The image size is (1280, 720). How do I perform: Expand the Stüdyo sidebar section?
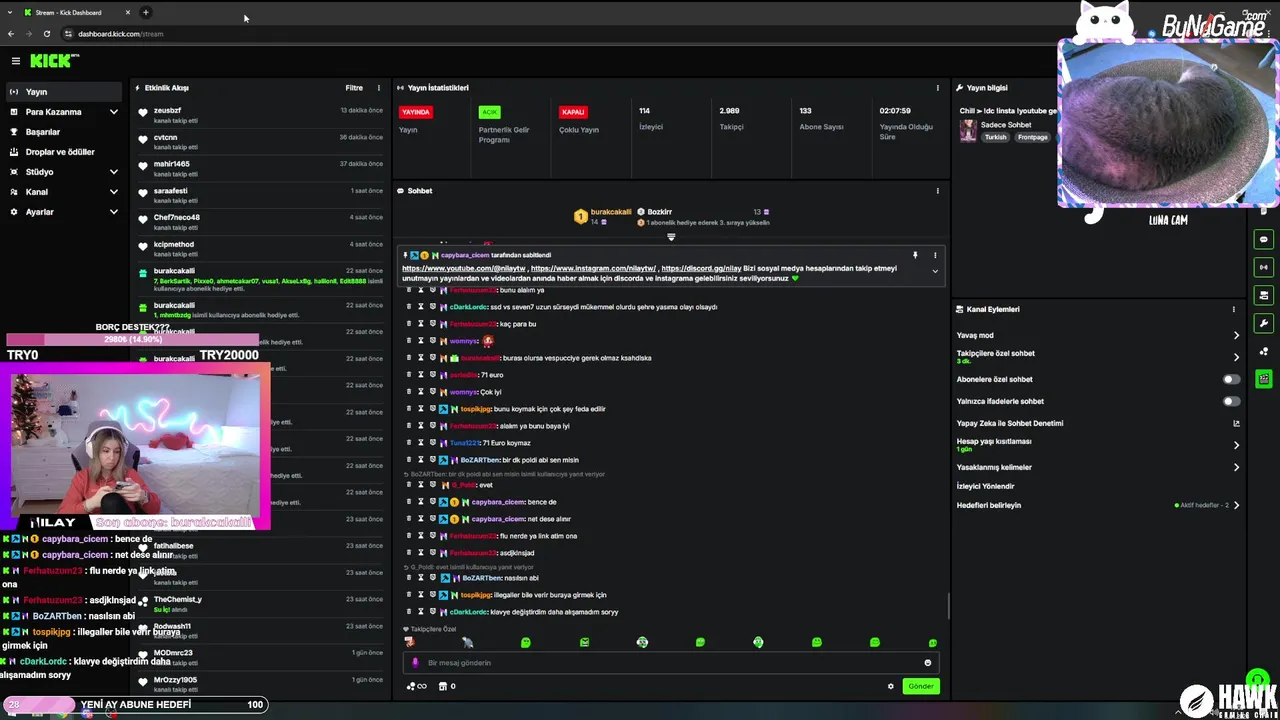click(x=114, y=172)
